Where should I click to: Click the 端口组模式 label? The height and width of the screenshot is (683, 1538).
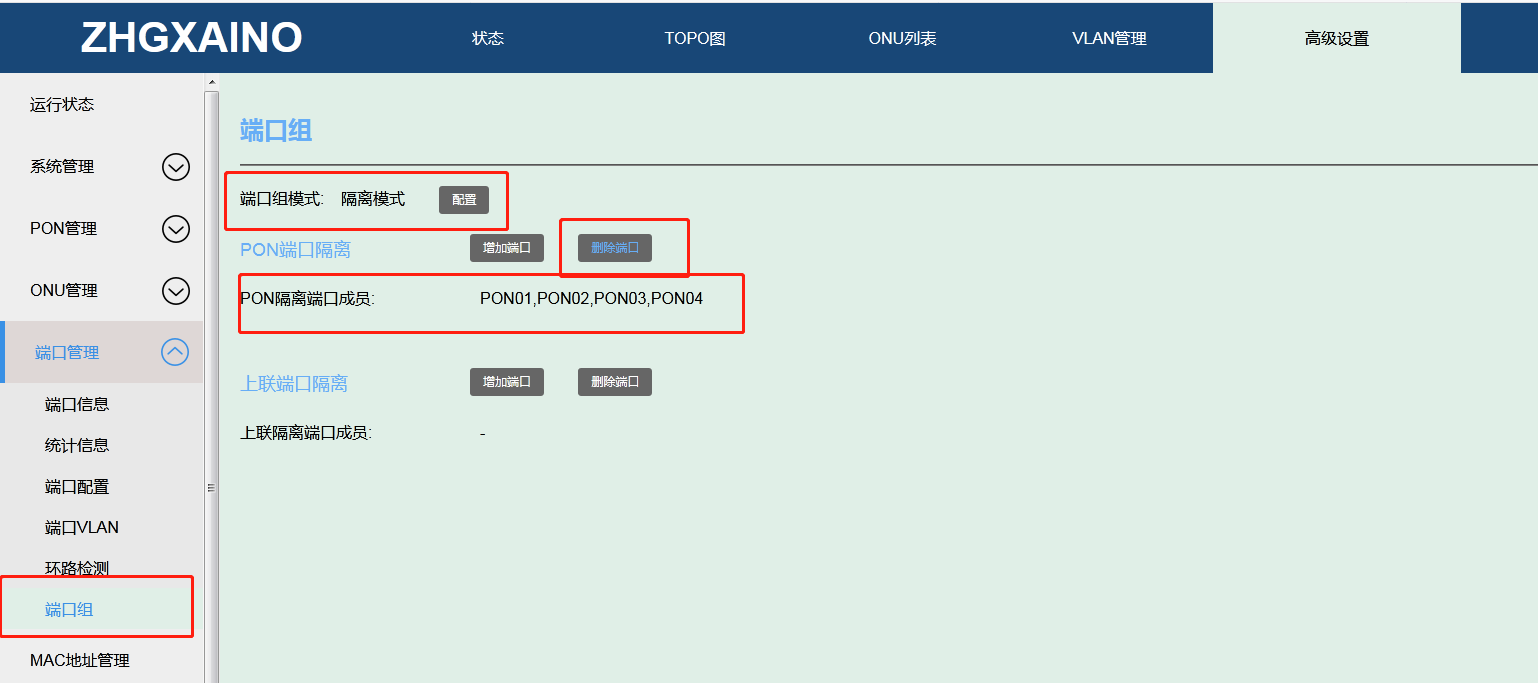point(282,199)
